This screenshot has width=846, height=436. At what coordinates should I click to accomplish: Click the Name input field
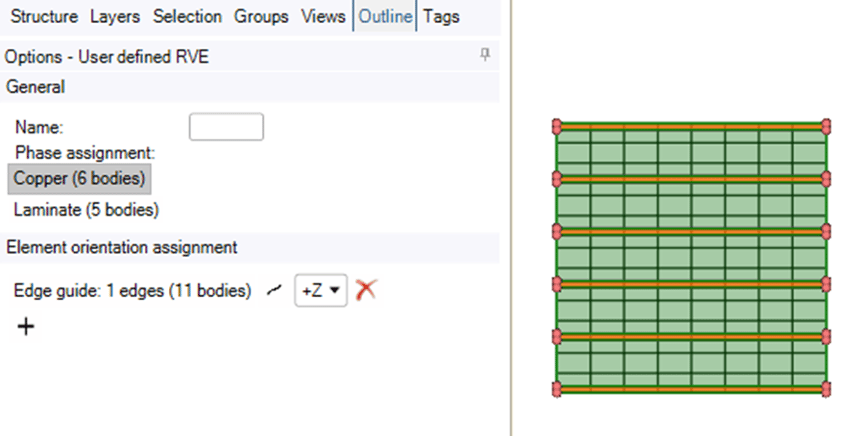(x=226, y=127)
